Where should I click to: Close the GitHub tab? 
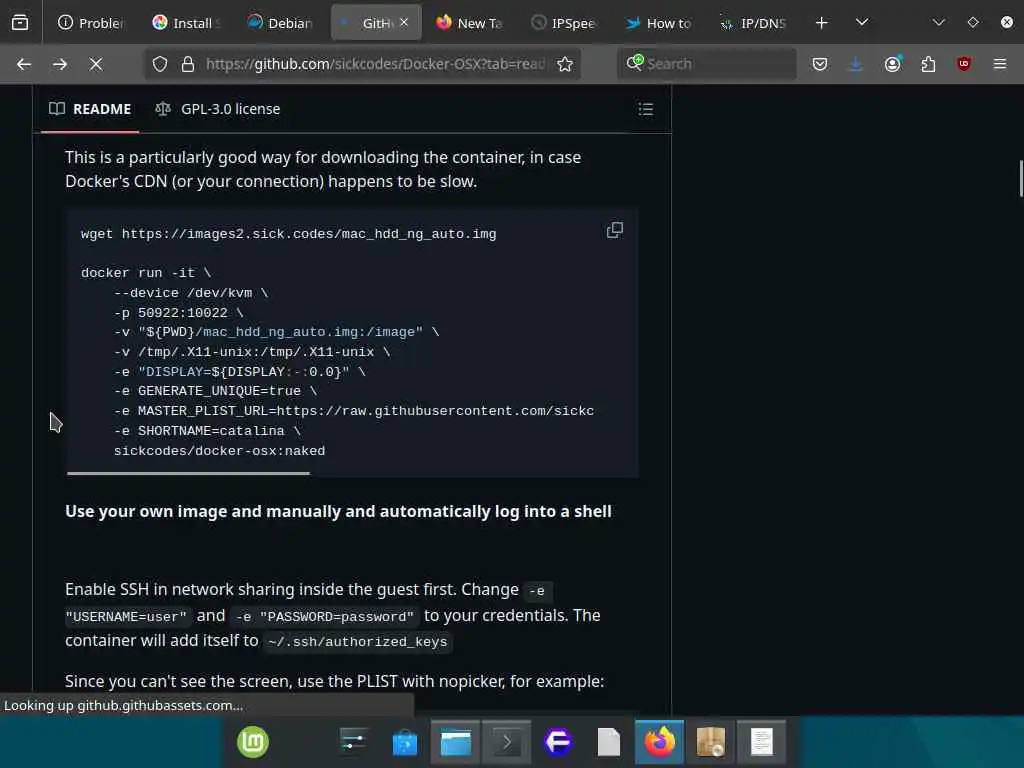point(404,22)
